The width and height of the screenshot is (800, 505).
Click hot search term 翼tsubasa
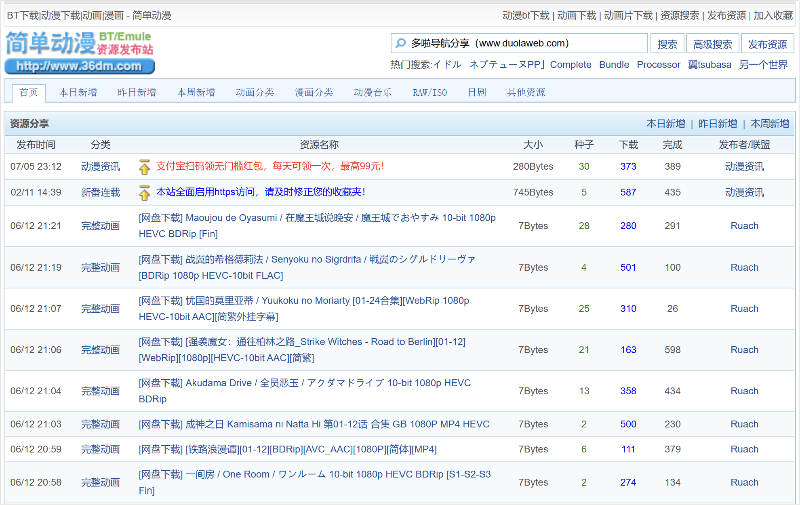710,65
